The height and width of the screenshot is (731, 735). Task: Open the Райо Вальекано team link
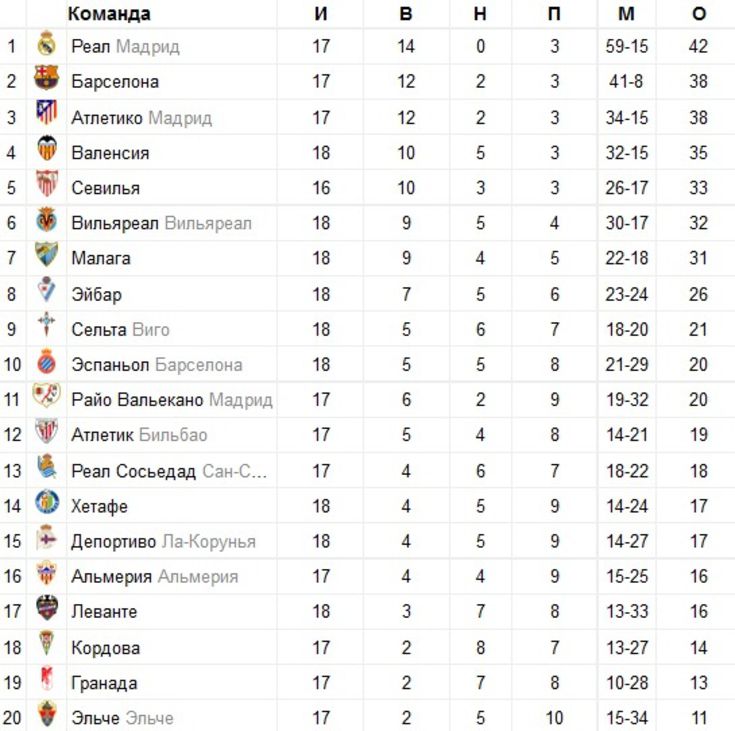pos(172,400)
